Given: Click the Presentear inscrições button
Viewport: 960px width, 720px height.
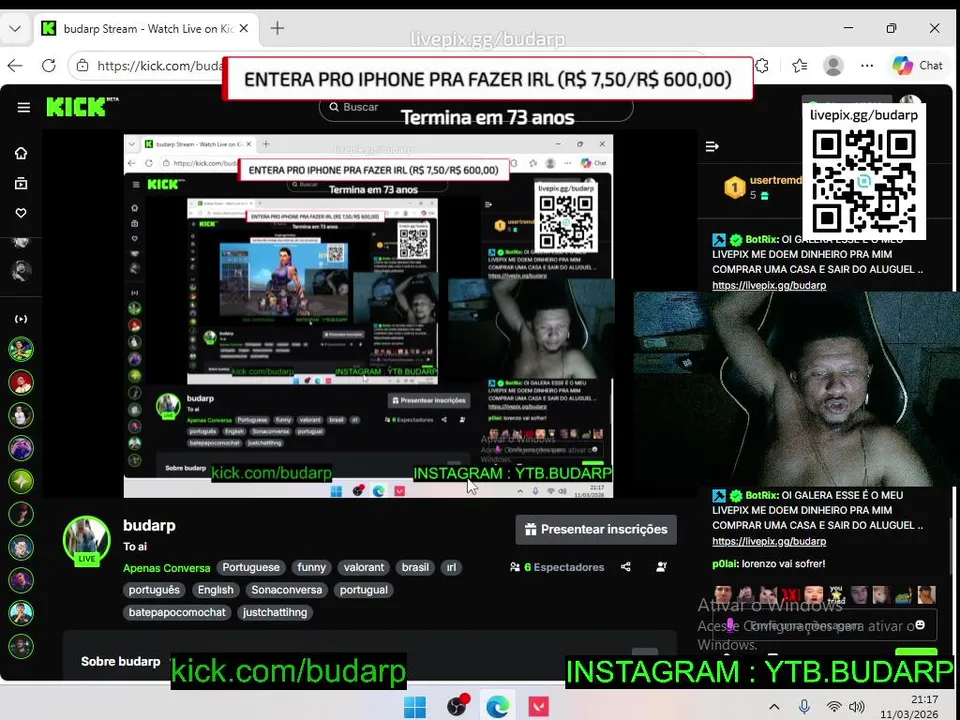Looking at the screenshot, I should [596, 530].
